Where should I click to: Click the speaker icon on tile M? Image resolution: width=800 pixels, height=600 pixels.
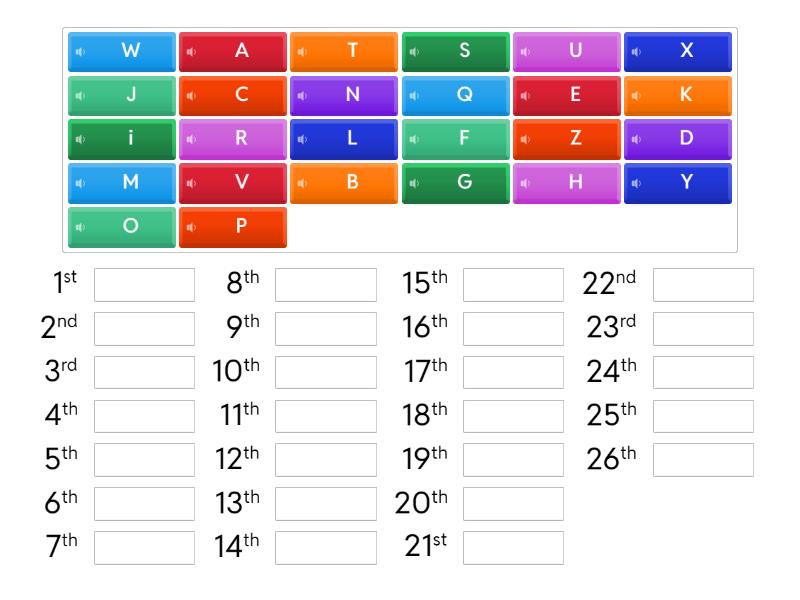point(82,184)
